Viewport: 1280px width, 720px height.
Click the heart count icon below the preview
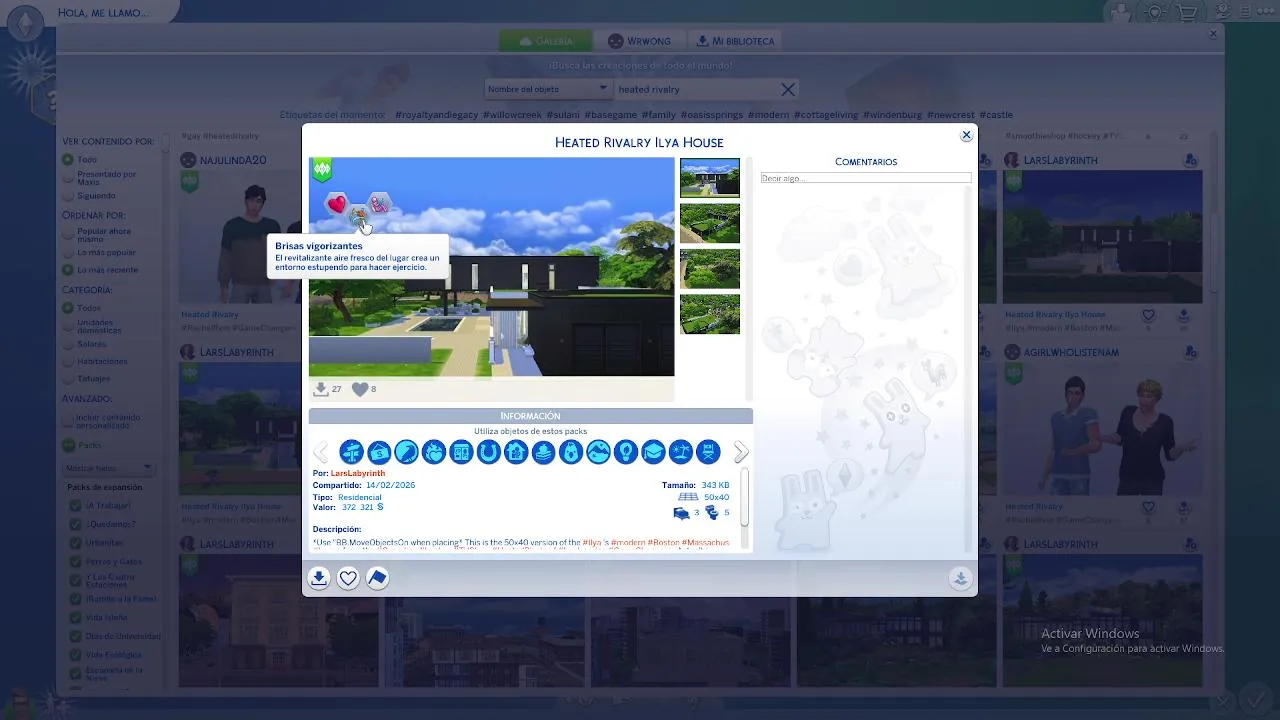tap(360, 389)
